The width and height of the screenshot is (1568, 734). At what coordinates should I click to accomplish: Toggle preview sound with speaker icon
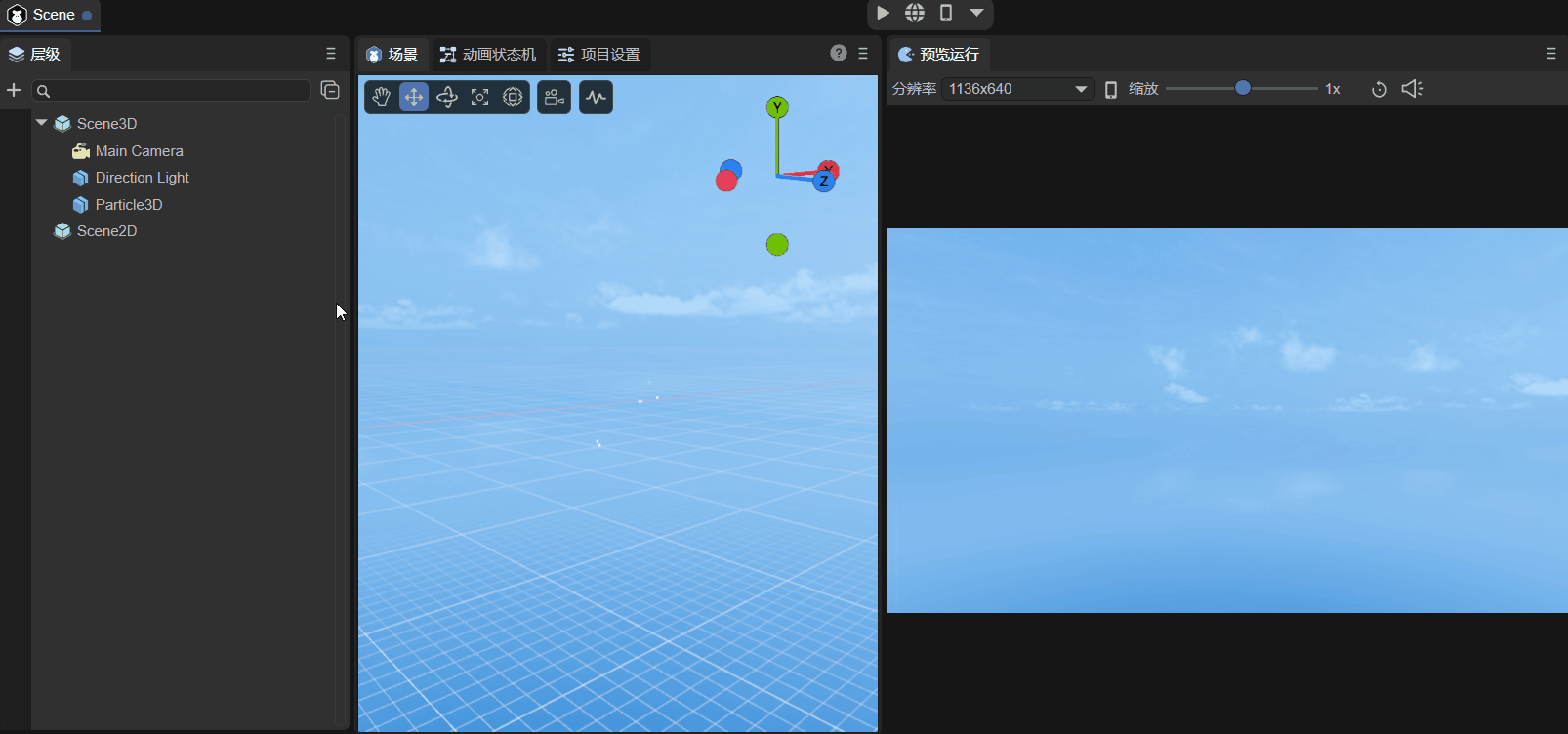1412,89
